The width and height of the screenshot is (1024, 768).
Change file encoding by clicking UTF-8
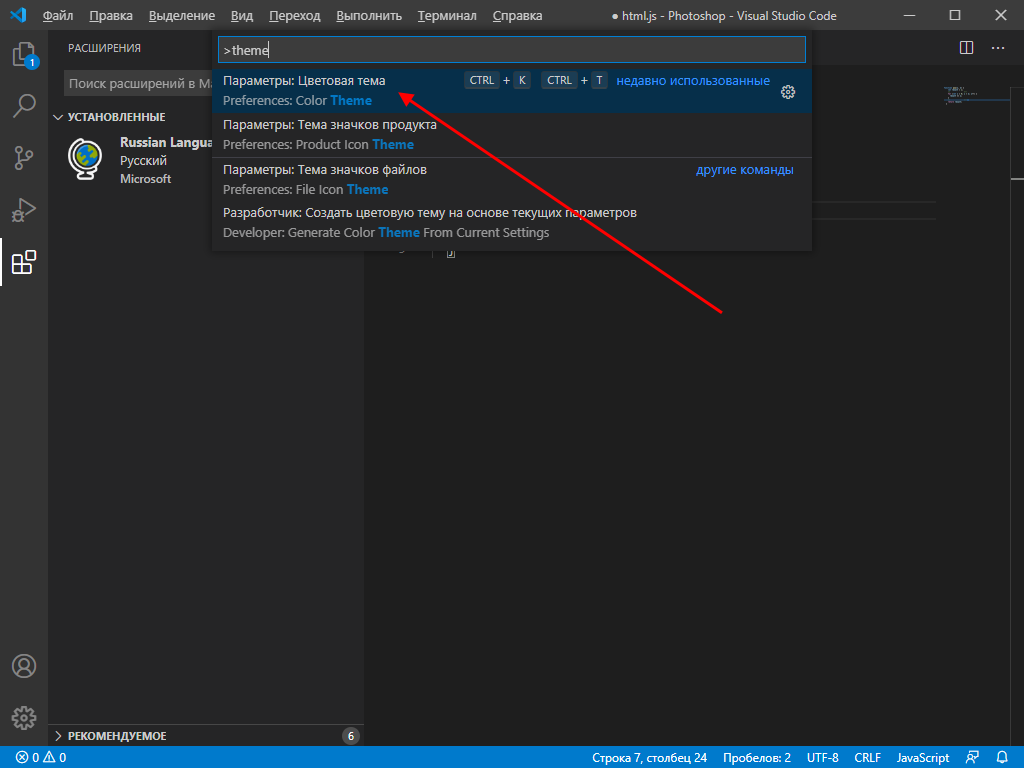point(822,757)
